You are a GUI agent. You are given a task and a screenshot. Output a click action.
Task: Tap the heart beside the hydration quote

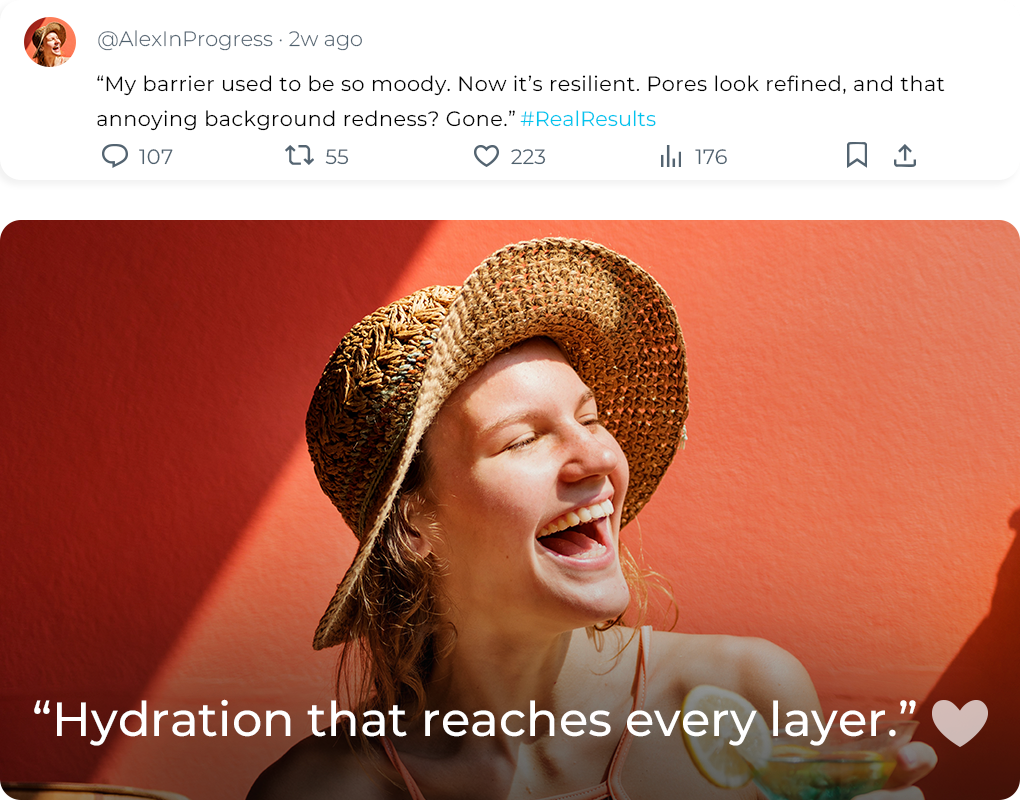[x=960, y=722]
